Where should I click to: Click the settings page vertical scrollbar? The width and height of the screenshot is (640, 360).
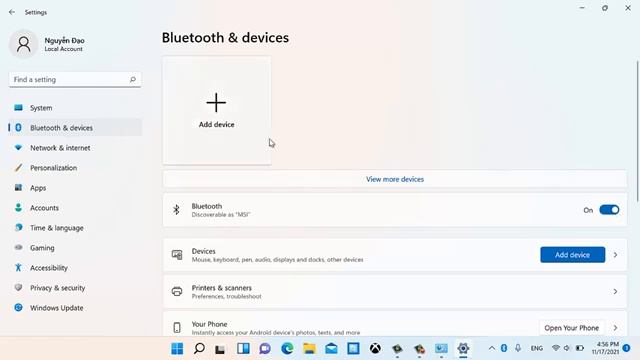point(638,131)
